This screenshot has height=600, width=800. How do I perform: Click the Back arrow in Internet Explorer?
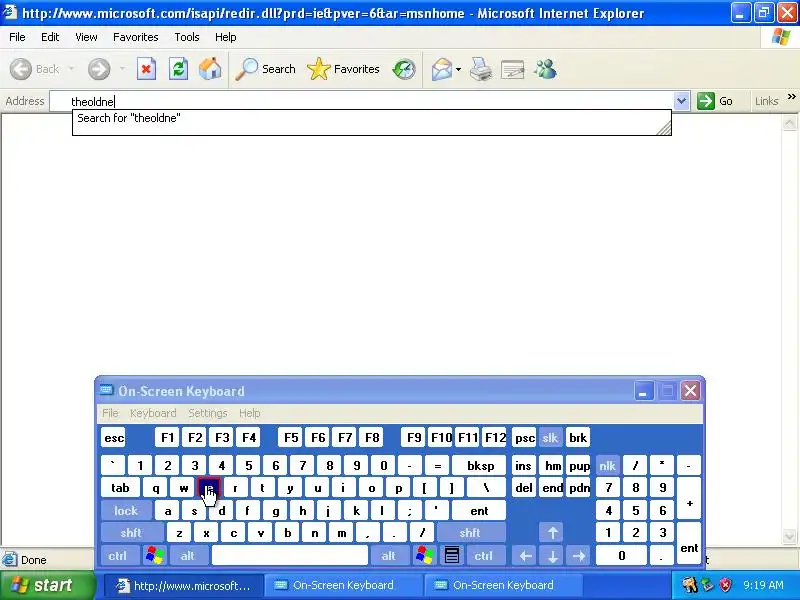(21, 69)
